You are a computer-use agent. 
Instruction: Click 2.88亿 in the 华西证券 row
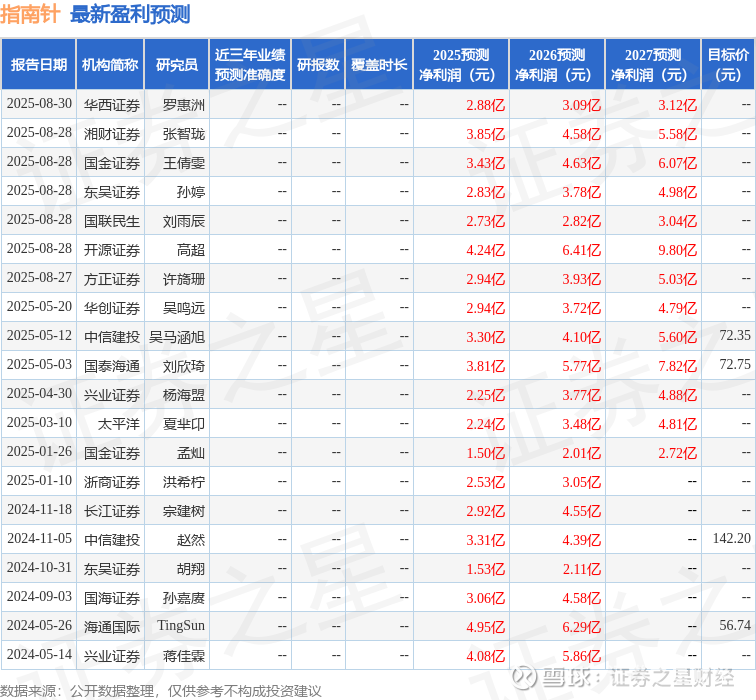click(486, 105)
